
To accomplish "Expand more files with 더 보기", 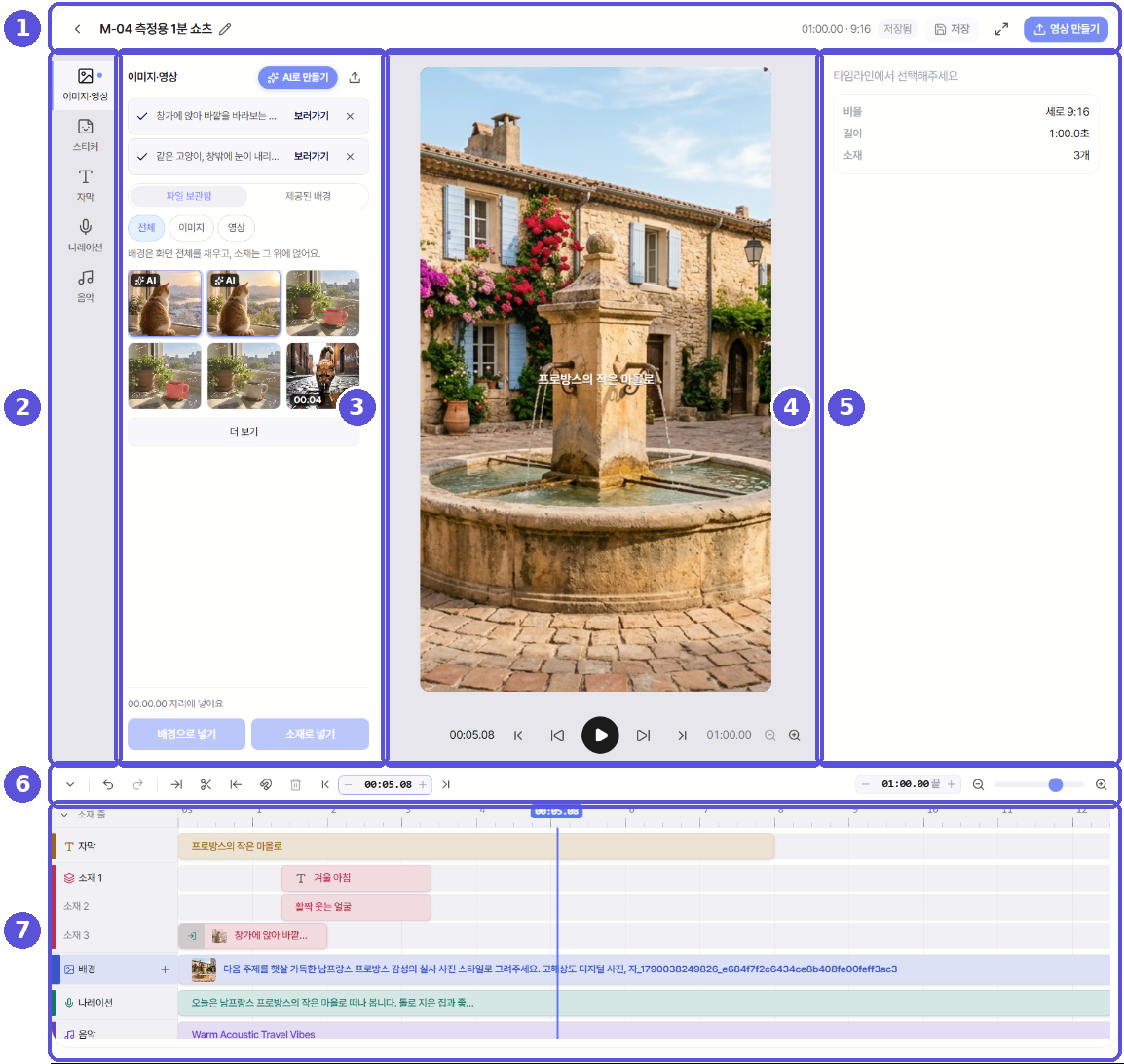I will click(244, 432).
